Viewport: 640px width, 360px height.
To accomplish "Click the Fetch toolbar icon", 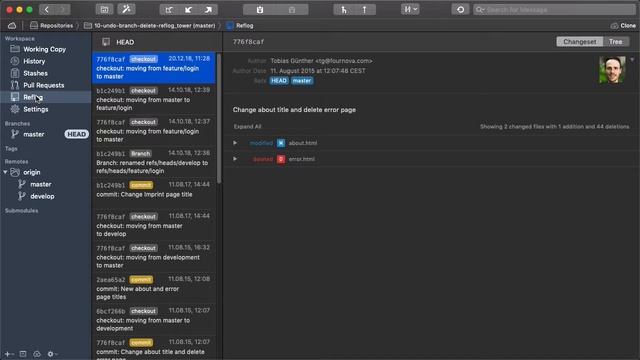I will pos(169,9).
